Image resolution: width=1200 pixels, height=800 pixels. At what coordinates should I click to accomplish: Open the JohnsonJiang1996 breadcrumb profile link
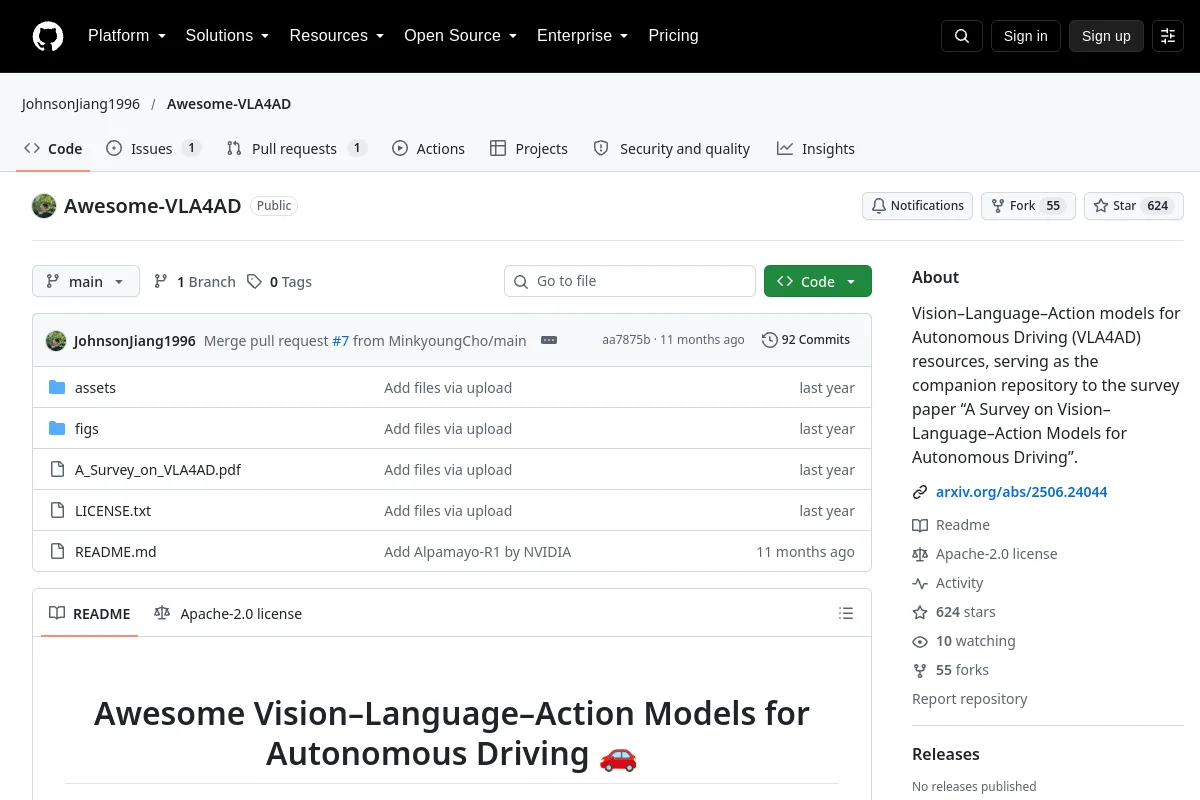click(x=81, y=104)
